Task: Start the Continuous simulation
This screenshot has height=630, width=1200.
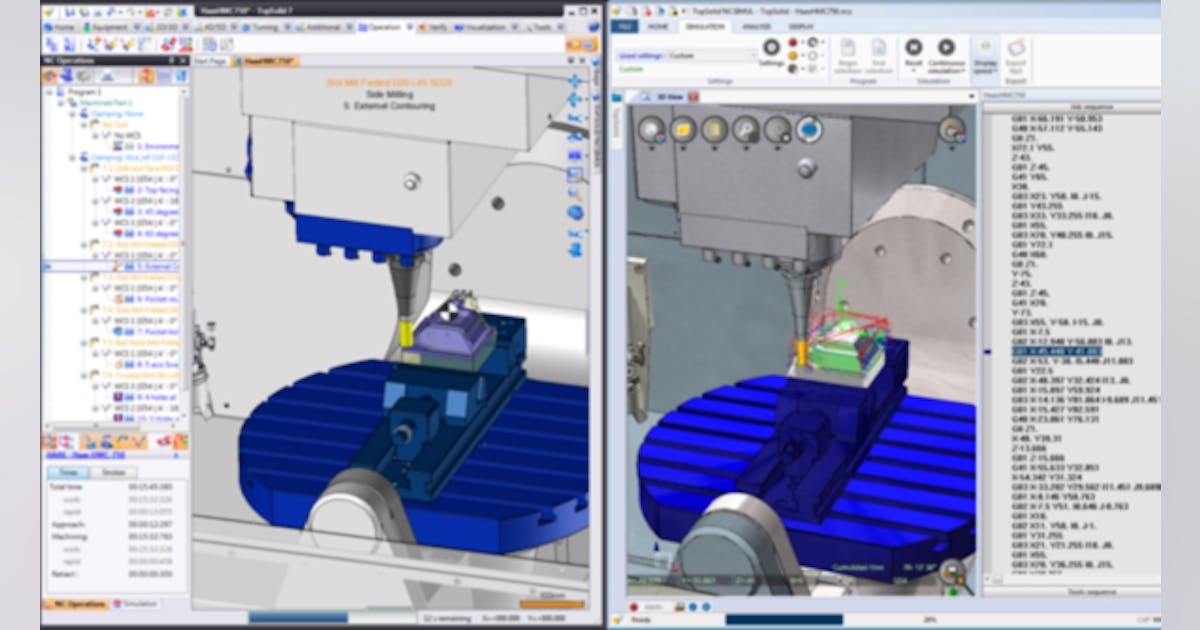Action: (x=947, y=47)
